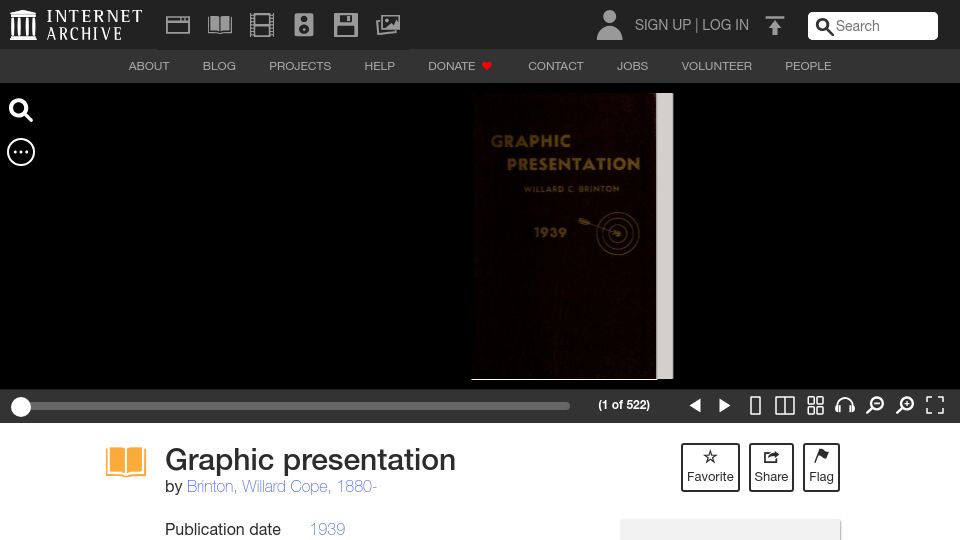Click the user avatar icon
This screenshot has width=960, height=540.
[x=609, y=25]
